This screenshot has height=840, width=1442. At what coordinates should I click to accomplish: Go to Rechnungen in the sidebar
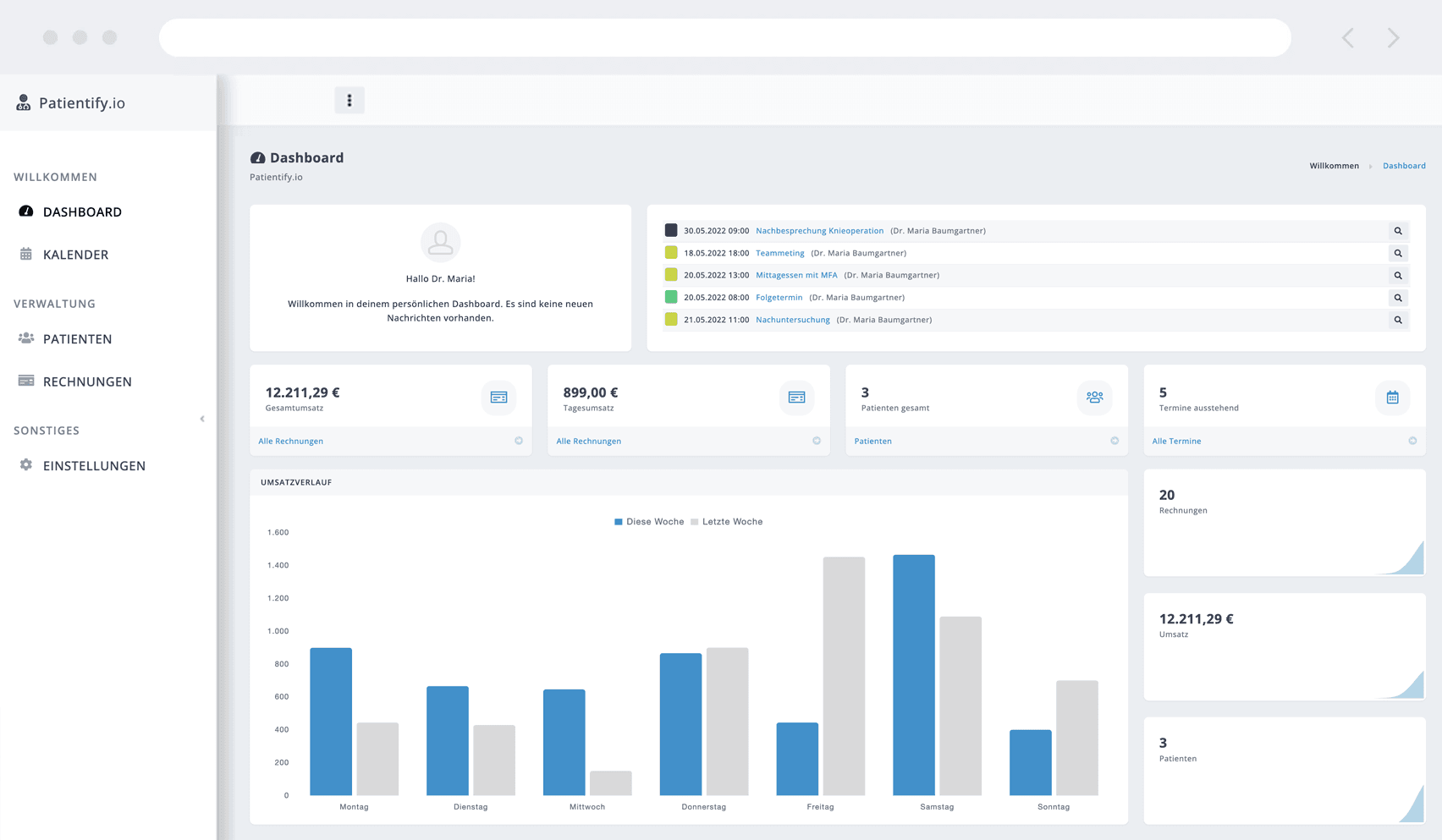pyautogui.click(x=87, y=382)
